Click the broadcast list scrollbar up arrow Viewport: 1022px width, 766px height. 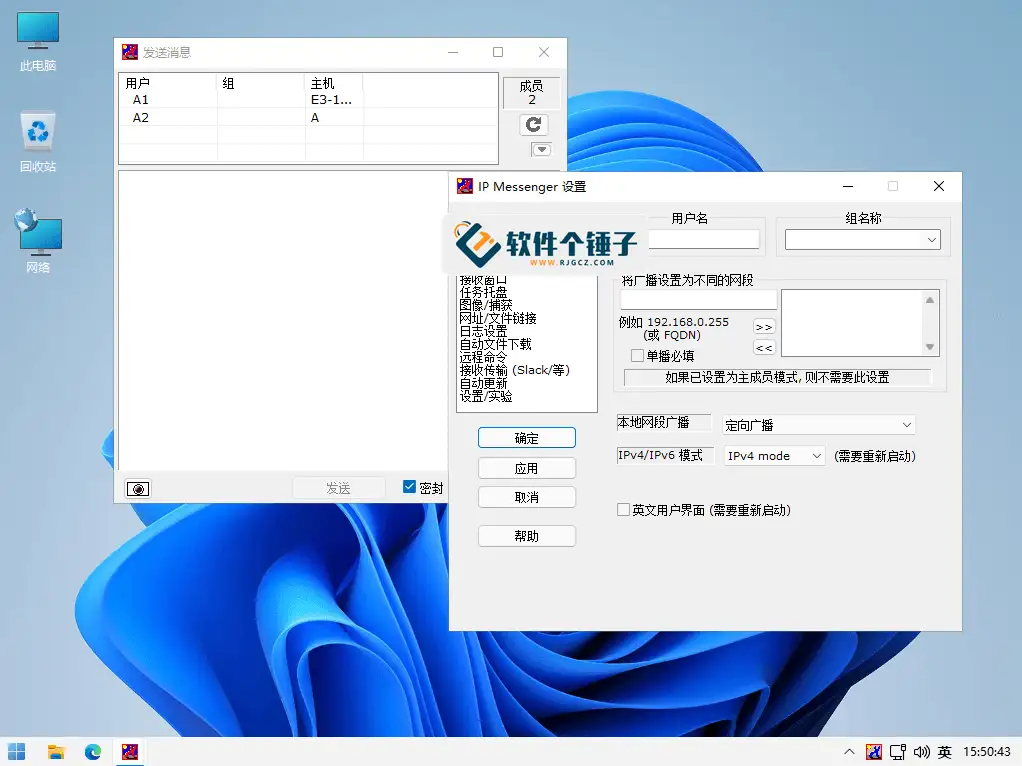[930, 300]
